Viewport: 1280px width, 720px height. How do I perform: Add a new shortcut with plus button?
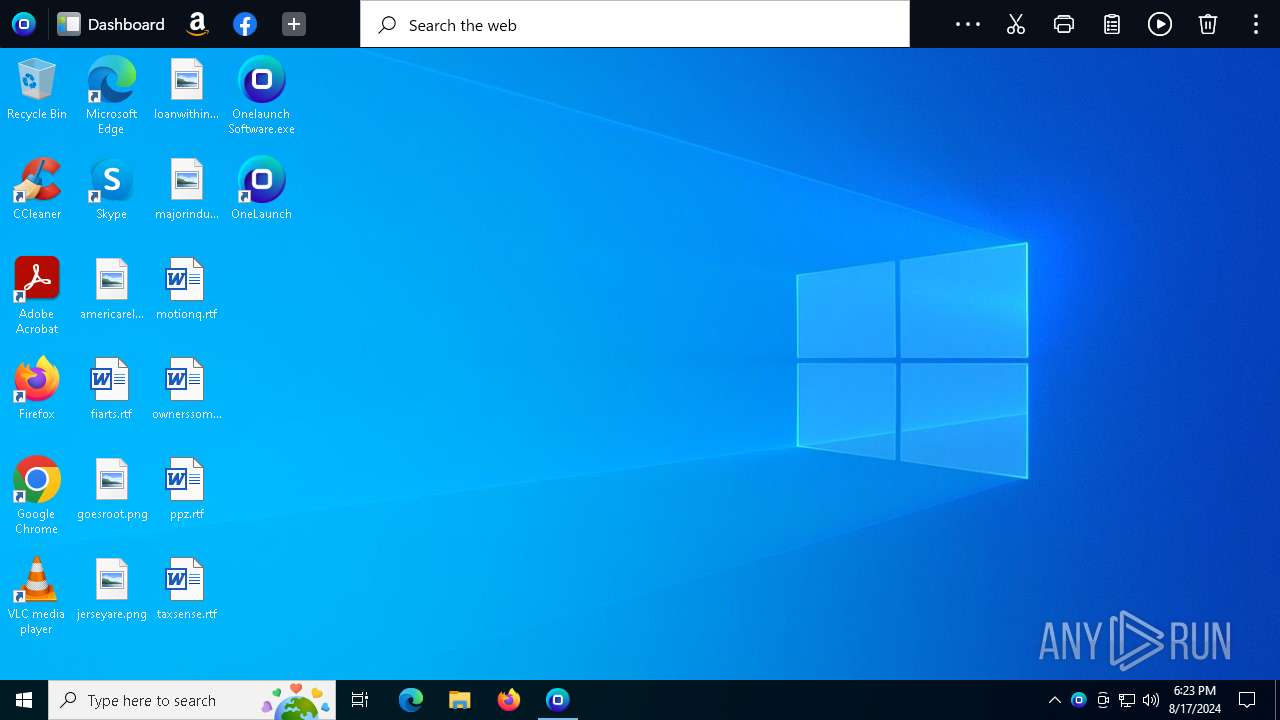pos(293,24)
